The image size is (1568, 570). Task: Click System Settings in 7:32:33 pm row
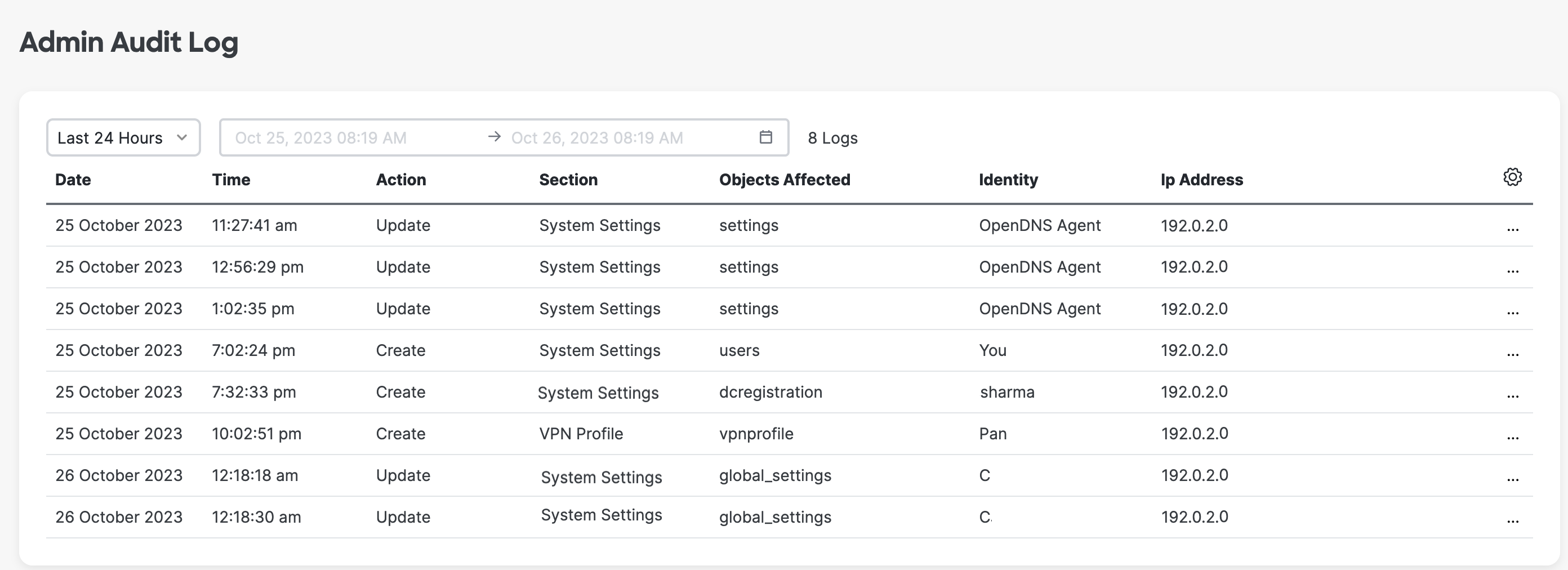[598, 393]
